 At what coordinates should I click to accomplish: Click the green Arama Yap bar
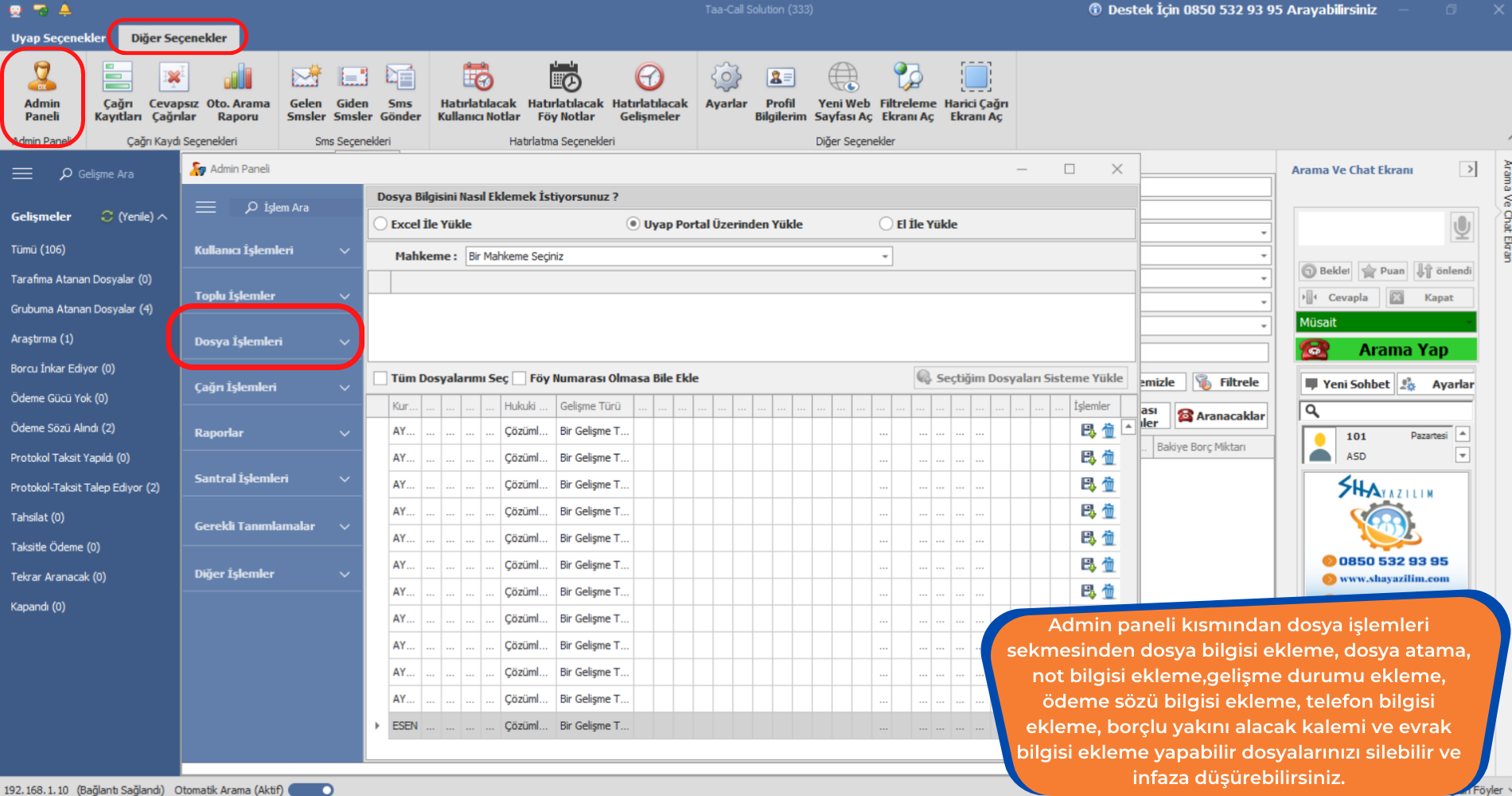pyautogui.click(x=1385, y=349)
